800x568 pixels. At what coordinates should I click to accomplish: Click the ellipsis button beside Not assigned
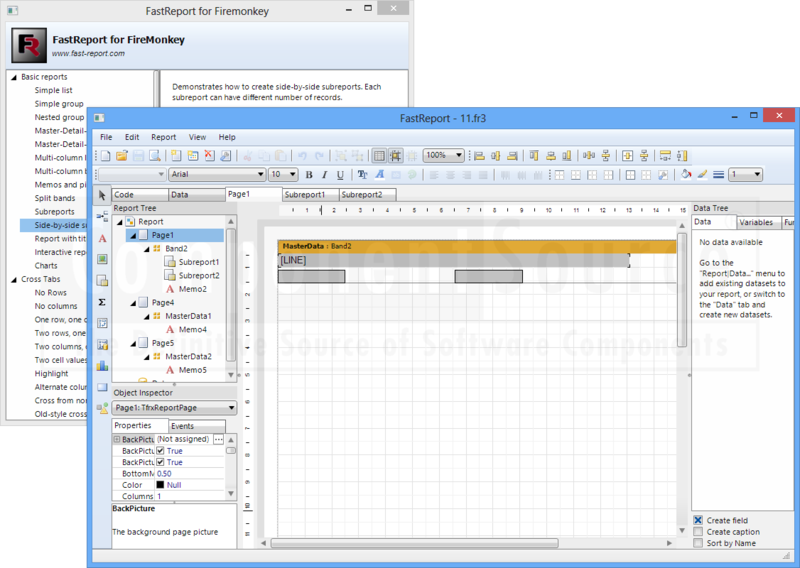[x=218, y=439]
